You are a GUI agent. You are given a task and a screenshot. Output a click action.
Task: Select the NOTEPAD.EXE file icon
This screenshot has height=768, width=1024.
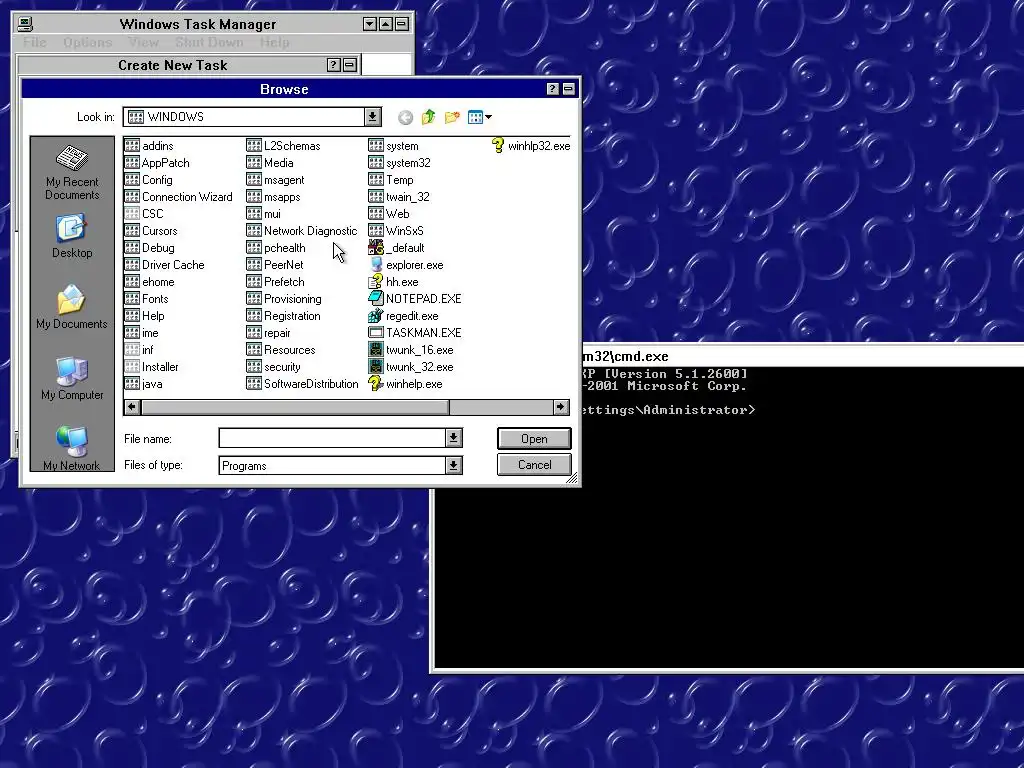(x=376, y=298)
